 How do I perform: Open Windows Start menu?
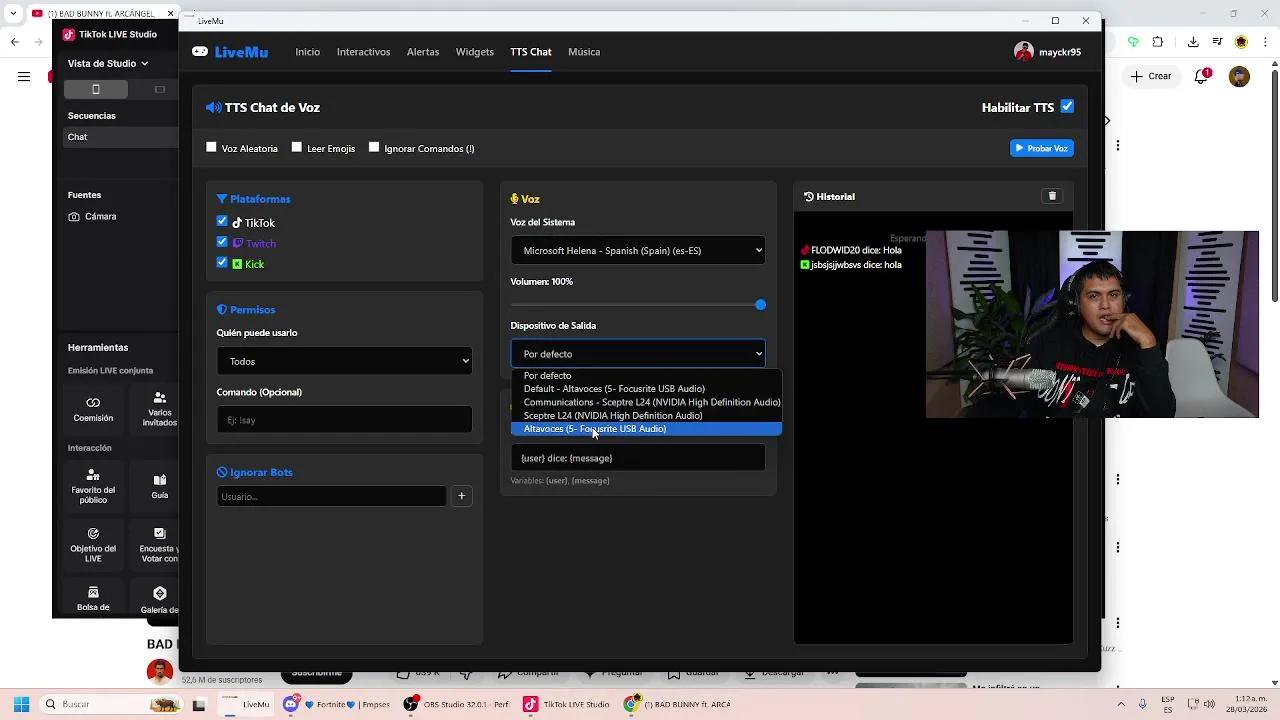pyautogui.click(x=21, y=704)
